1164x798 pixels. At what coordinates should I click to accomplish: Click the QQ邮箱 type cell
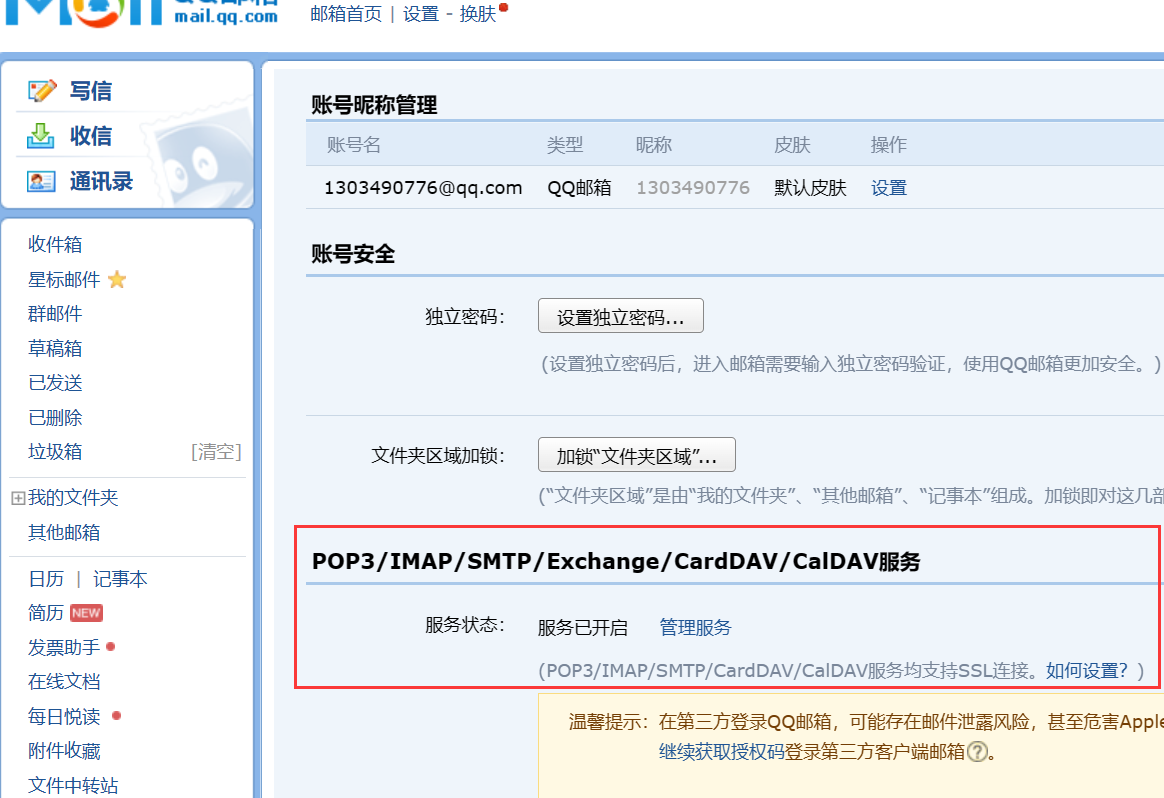click(579, 188)
